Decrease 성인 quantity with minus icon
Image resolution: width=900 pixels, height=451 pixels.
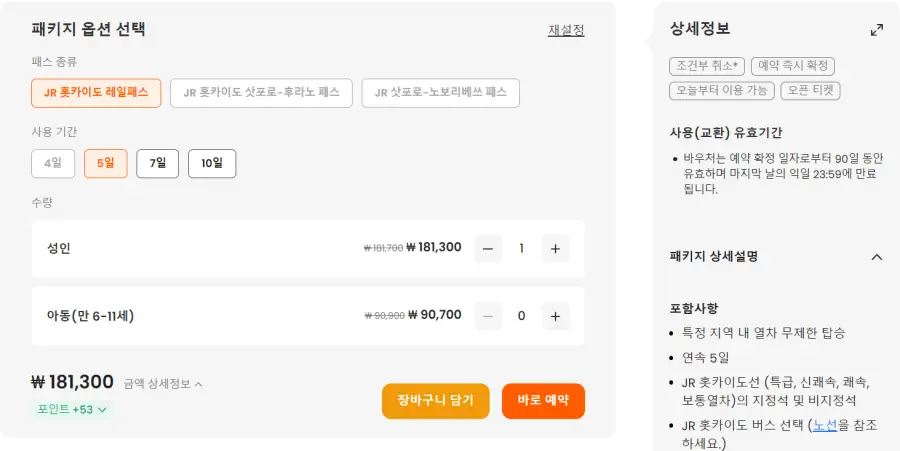click(488, 248)
